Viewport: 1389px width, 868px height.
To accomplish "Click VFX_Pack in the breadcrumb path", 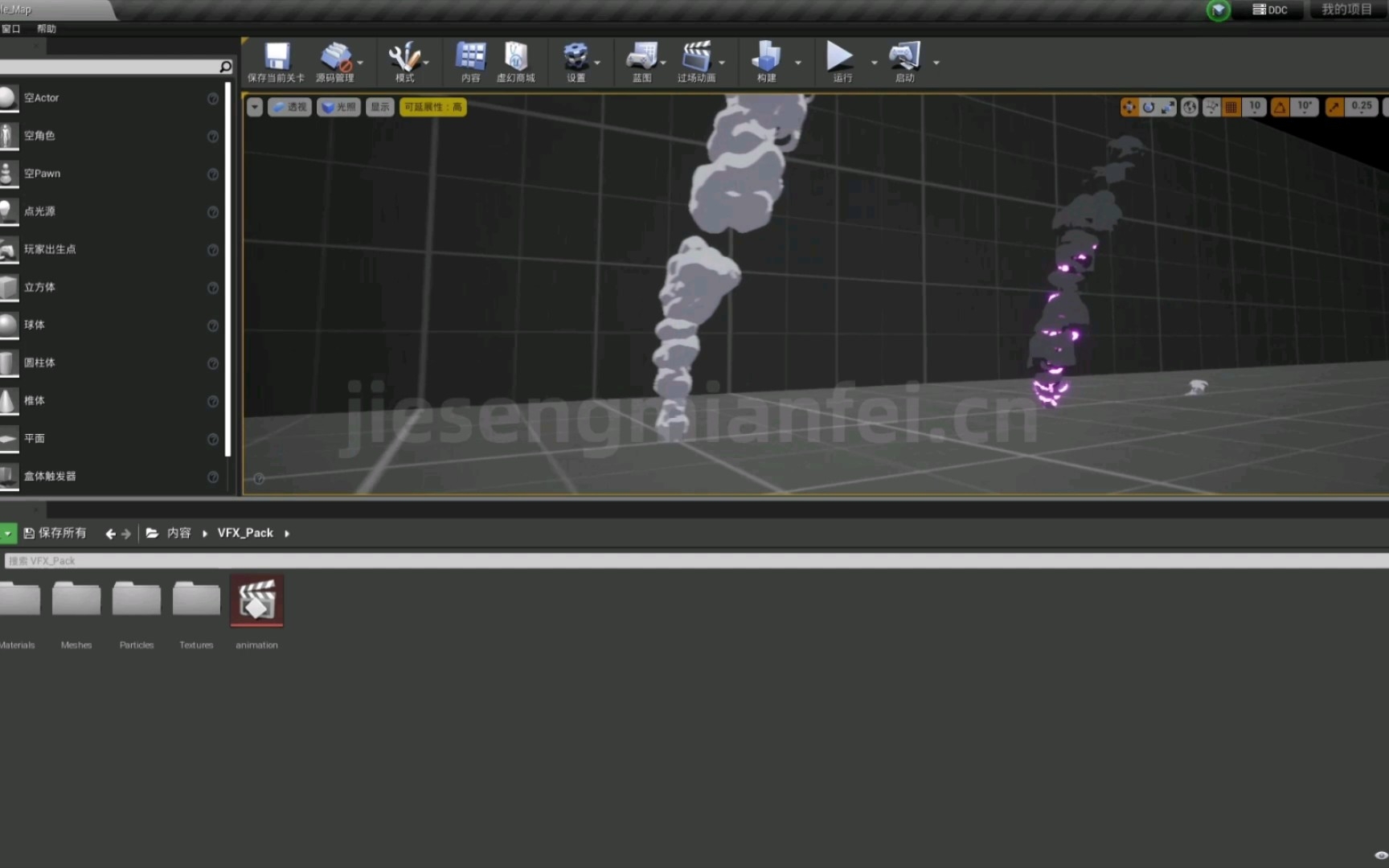I will [x=244, y=532].
